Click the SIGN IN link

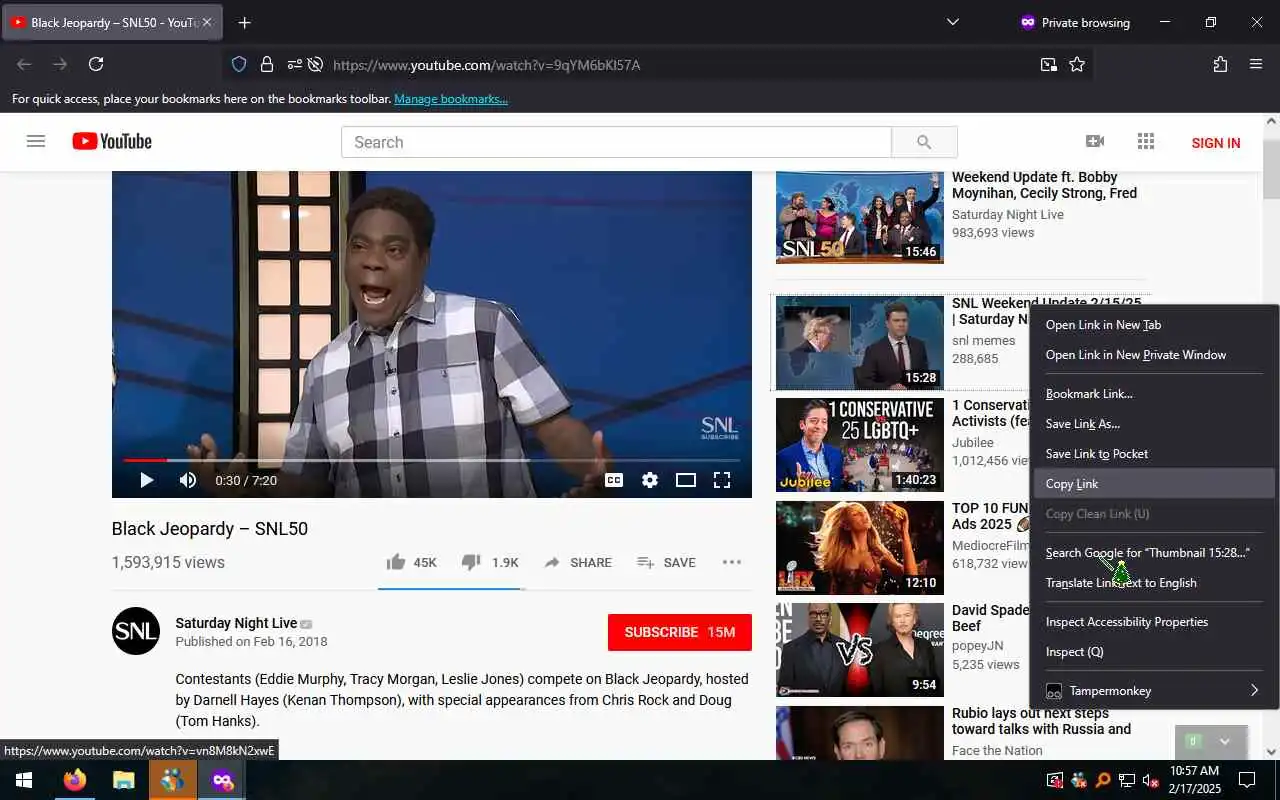coord(1215,143)
